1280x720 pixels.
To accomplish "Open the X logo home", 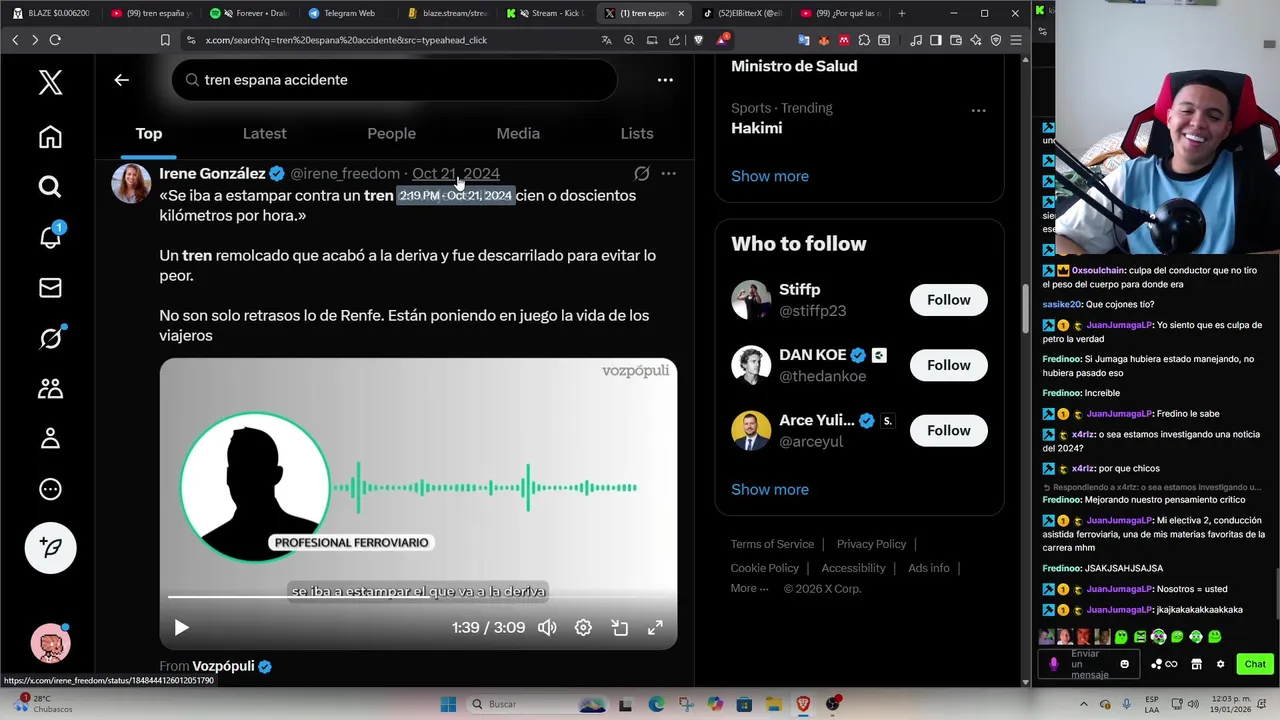I will [x=50, y=82].
